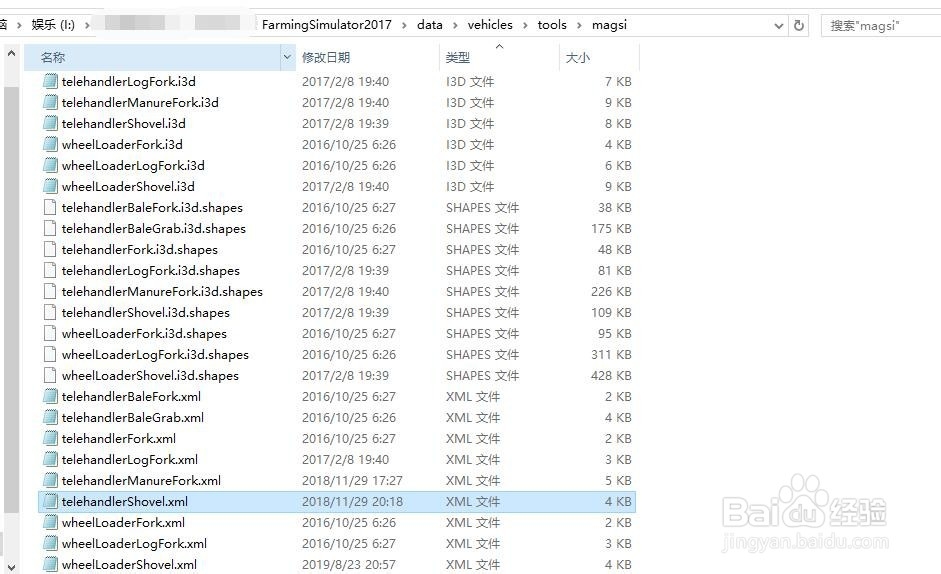Viewport: 941px width, 574px height.
Task: Sort files by the 大小 column header
Action: 599,57
